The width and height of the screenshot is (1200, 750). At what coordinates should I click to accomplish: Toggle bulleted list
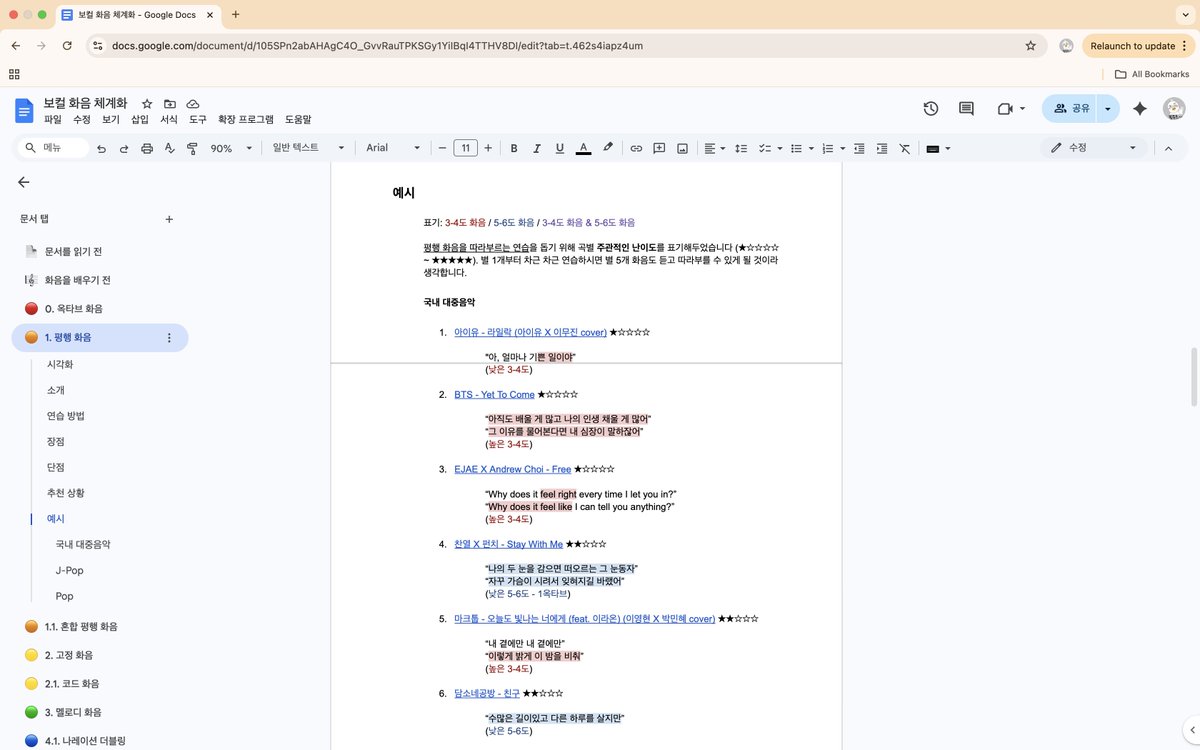tap(796, 148)
